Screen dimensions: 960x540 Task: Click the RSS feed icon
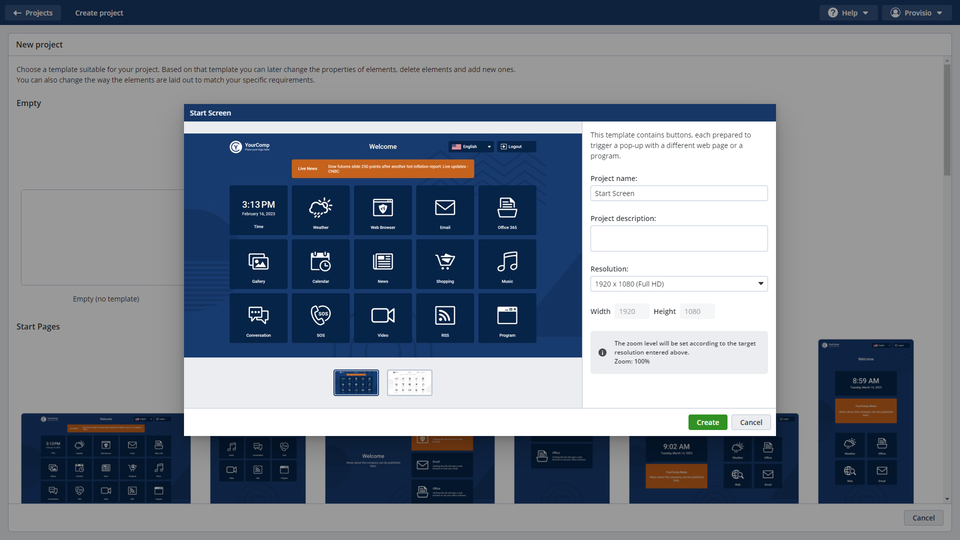point(445,315)
